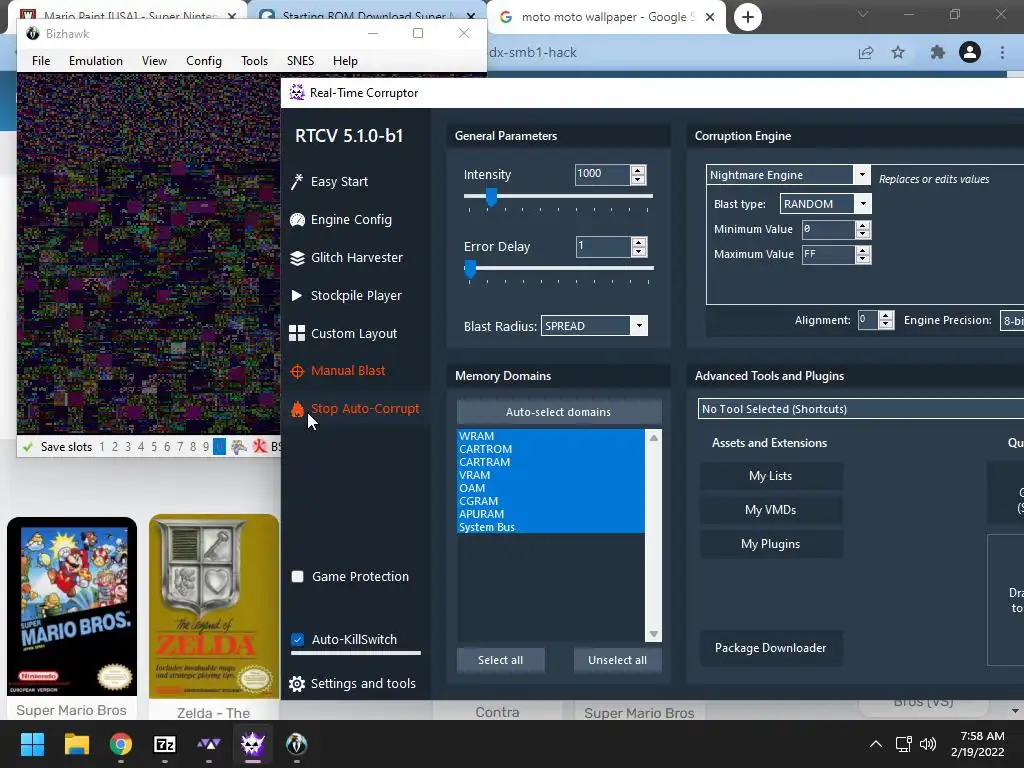Open Chrome three-dot menu
The width and height of the screenshot is (1024, 768).
tap(1002, 52)
